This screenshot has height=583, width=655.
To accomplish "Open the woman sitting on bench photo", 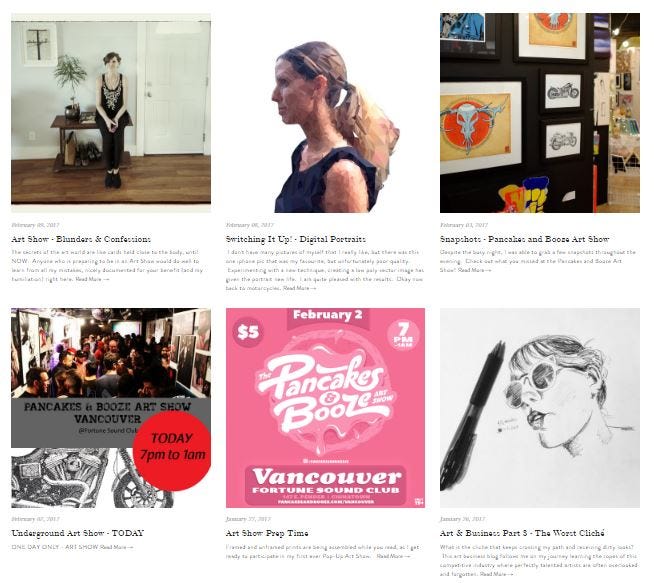I will click(111, 113).
